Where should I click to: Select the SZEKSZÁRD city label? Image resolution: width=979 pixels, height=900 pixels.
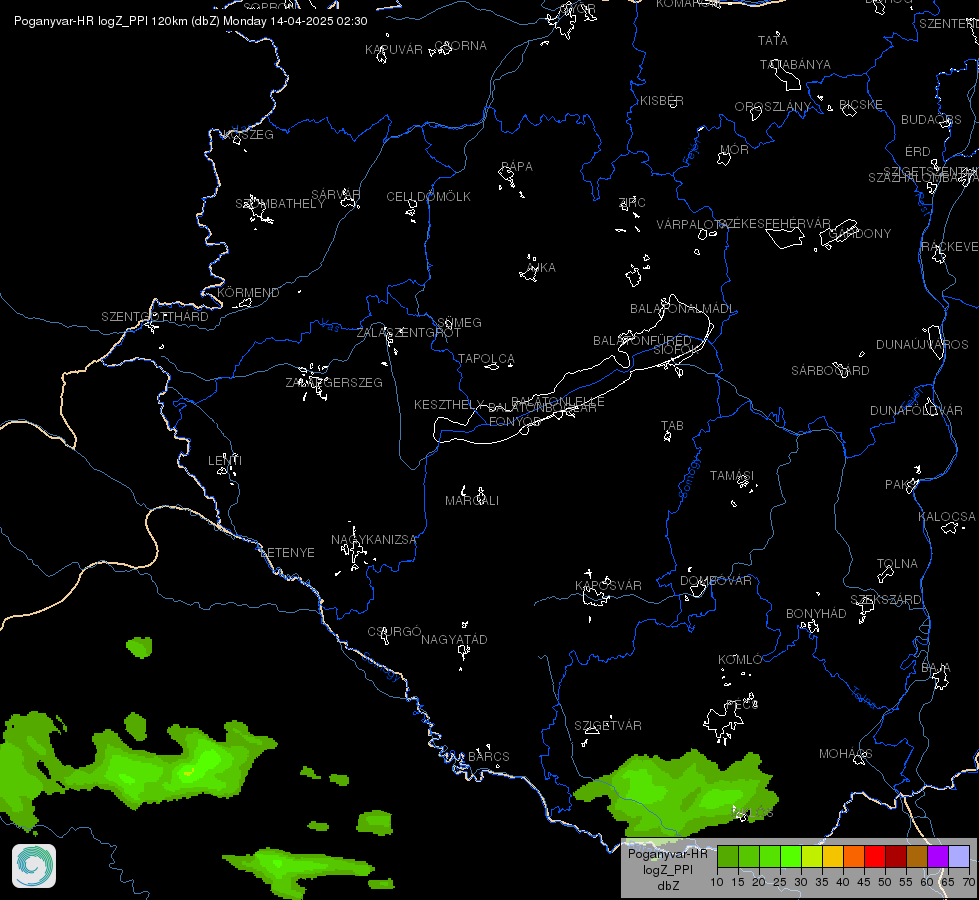click(885, 600)
